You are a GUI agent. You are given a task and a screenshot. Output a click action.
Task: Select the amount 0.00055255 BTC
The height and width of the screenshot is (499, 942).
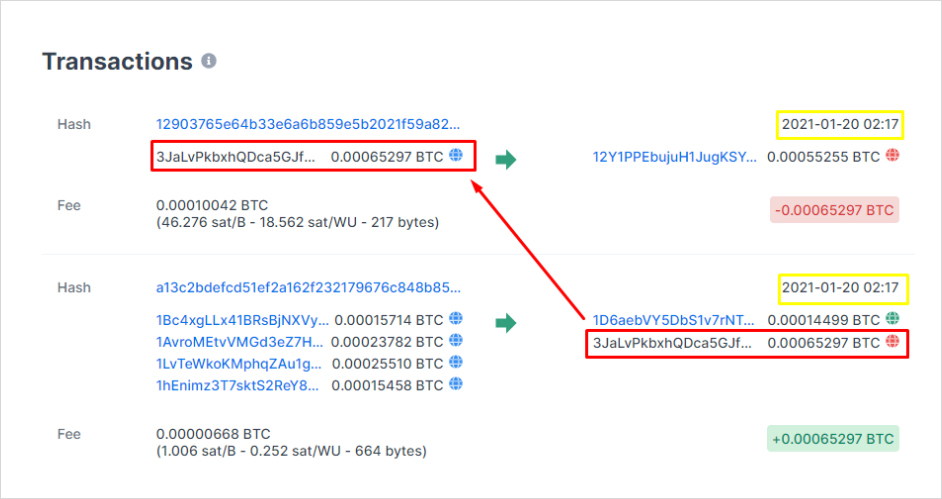[823, 157]
